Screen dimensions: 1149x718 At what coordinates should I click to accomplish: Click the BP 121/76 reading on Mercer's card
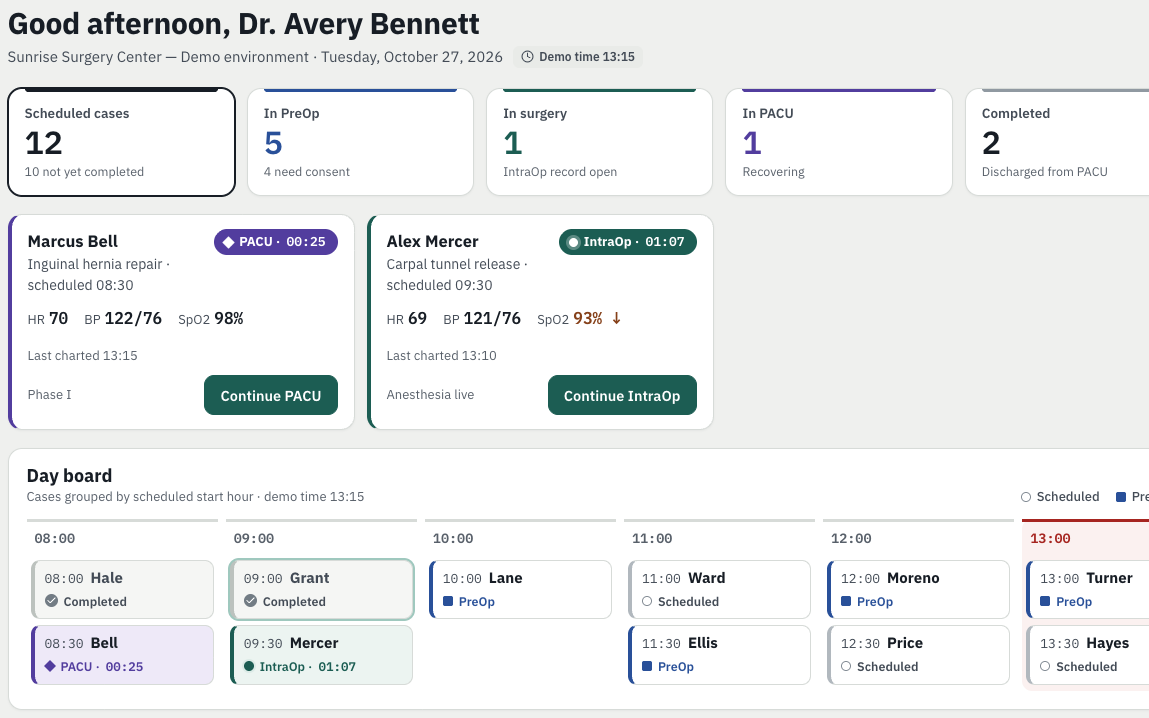click(482, 319)
